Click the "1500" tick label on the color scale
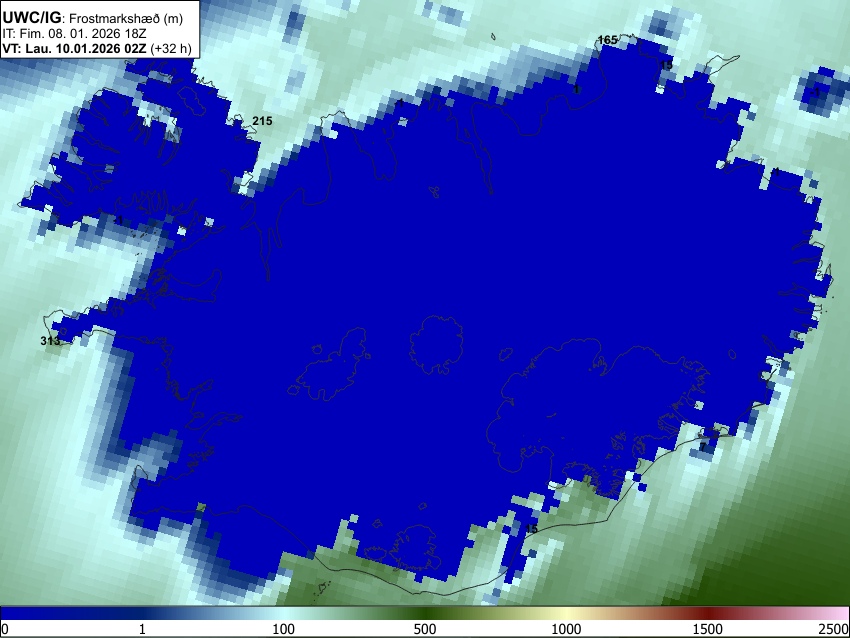The height and width of the screenshot is (638, 850). (x=707, y=629)
